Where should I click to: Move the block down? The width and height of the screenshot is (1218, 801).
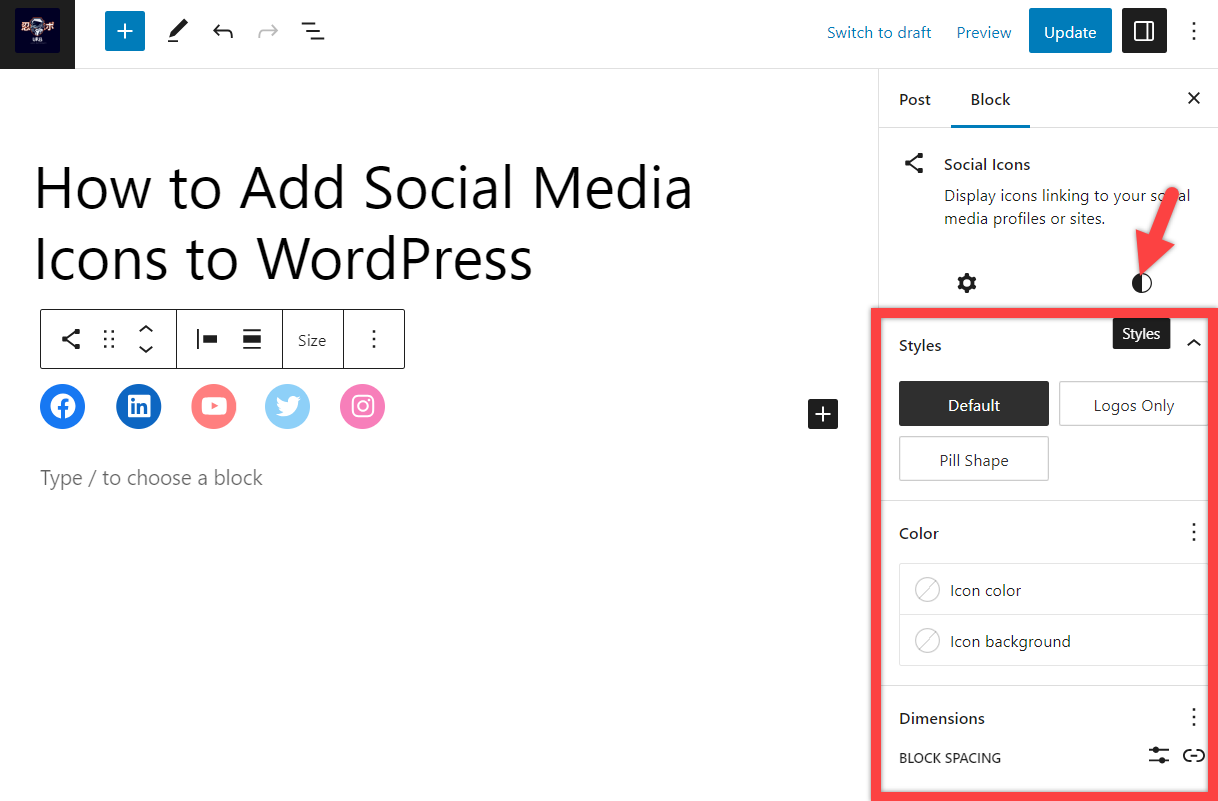pyautogui.click(x=145, y=349)
